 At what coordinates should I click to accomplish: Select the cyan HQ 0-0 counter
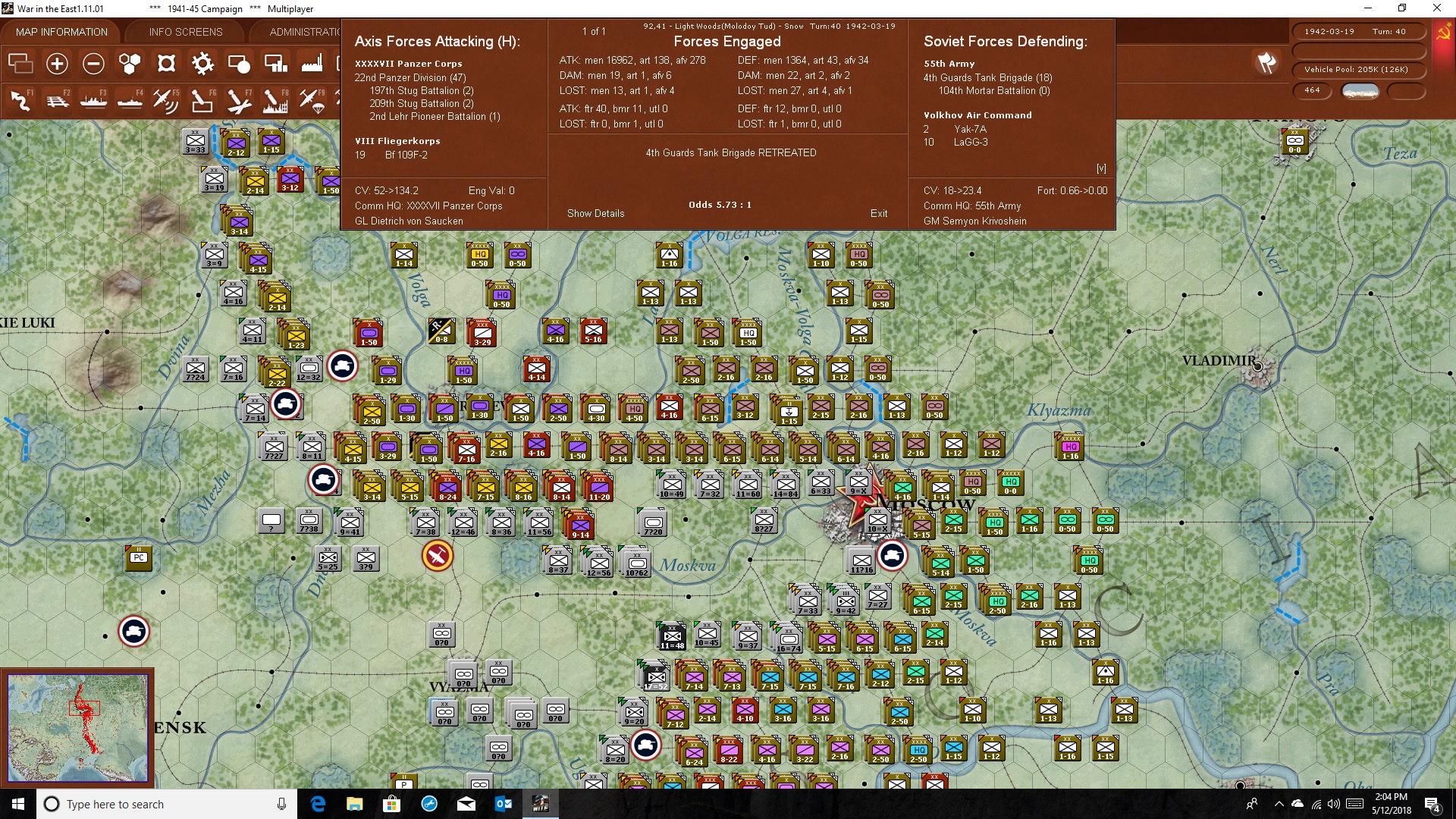pyautogui.click(x=1010, y=482)
